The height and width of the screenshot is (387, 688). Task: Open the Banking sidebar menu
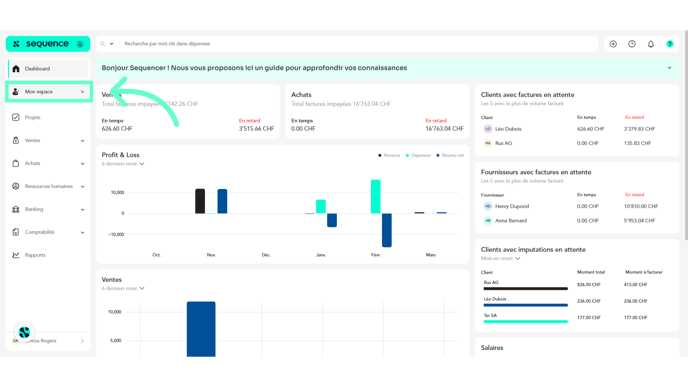coord(48,209)
